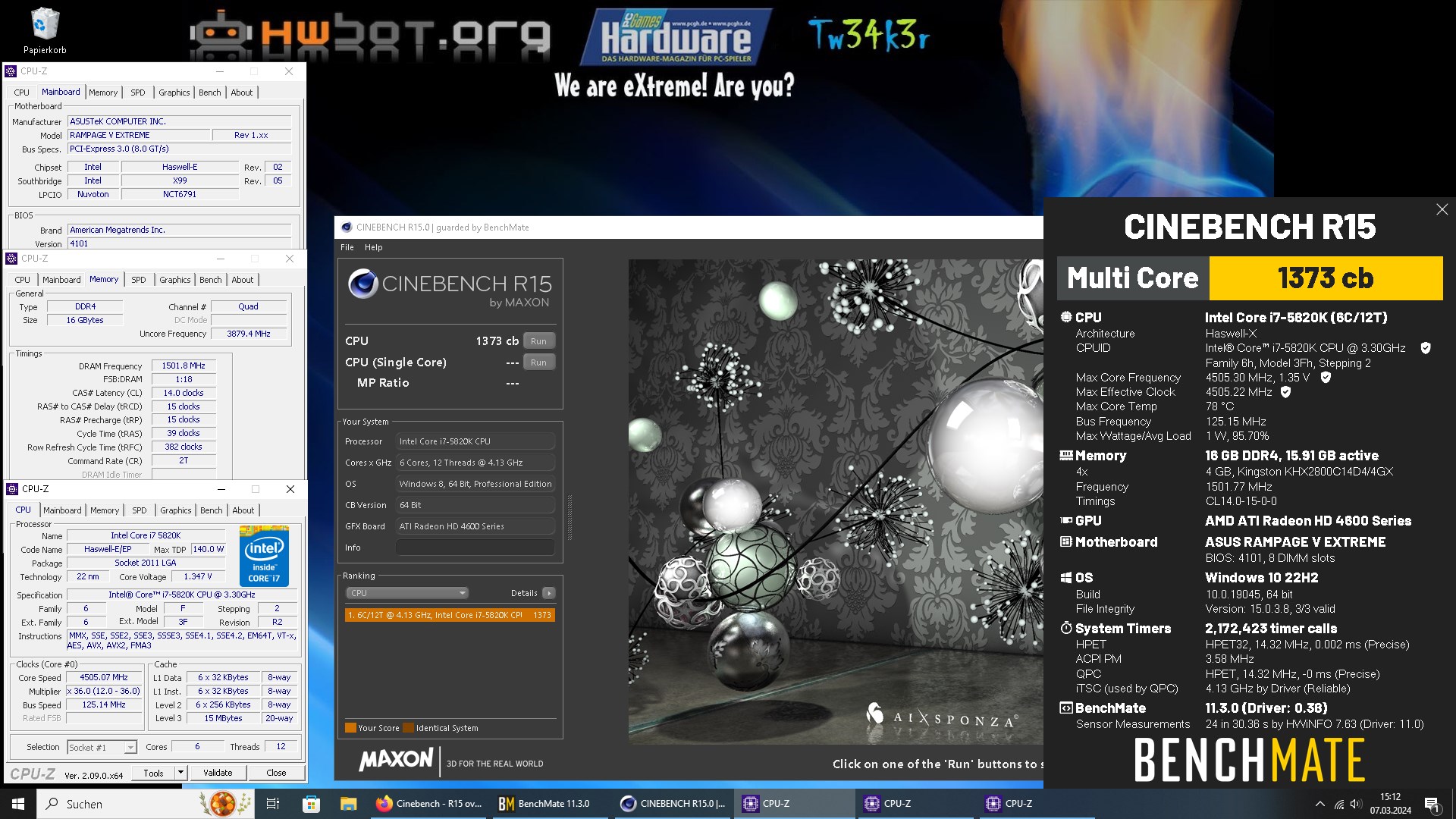1456x819 pixels.
Task: Open File Explorer from the taskbar
Action: tap(348, 804)
